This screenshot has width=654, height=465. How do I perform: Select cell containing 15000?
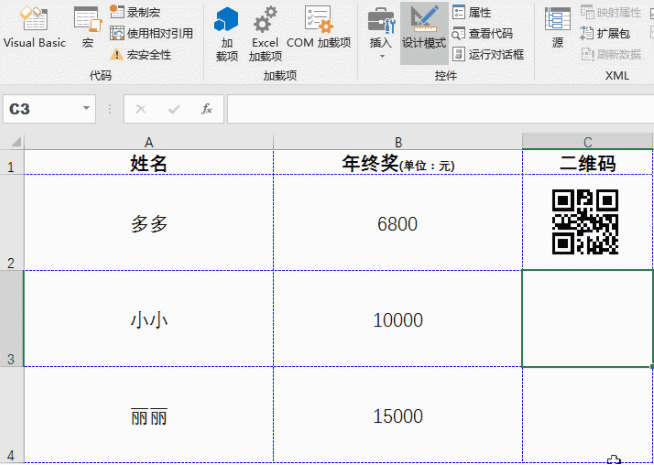tap(398, 415)
